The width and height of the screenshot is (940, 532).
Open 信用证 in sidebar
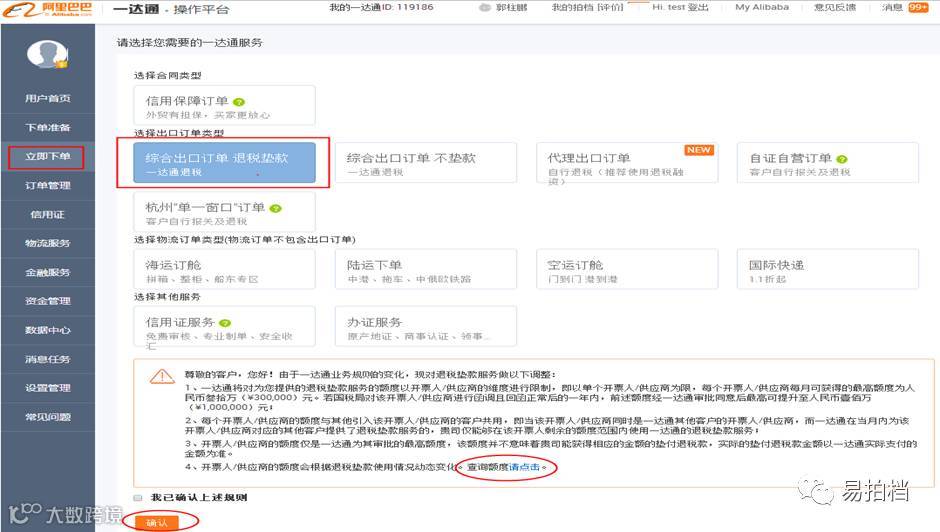[x=48, y=214]
